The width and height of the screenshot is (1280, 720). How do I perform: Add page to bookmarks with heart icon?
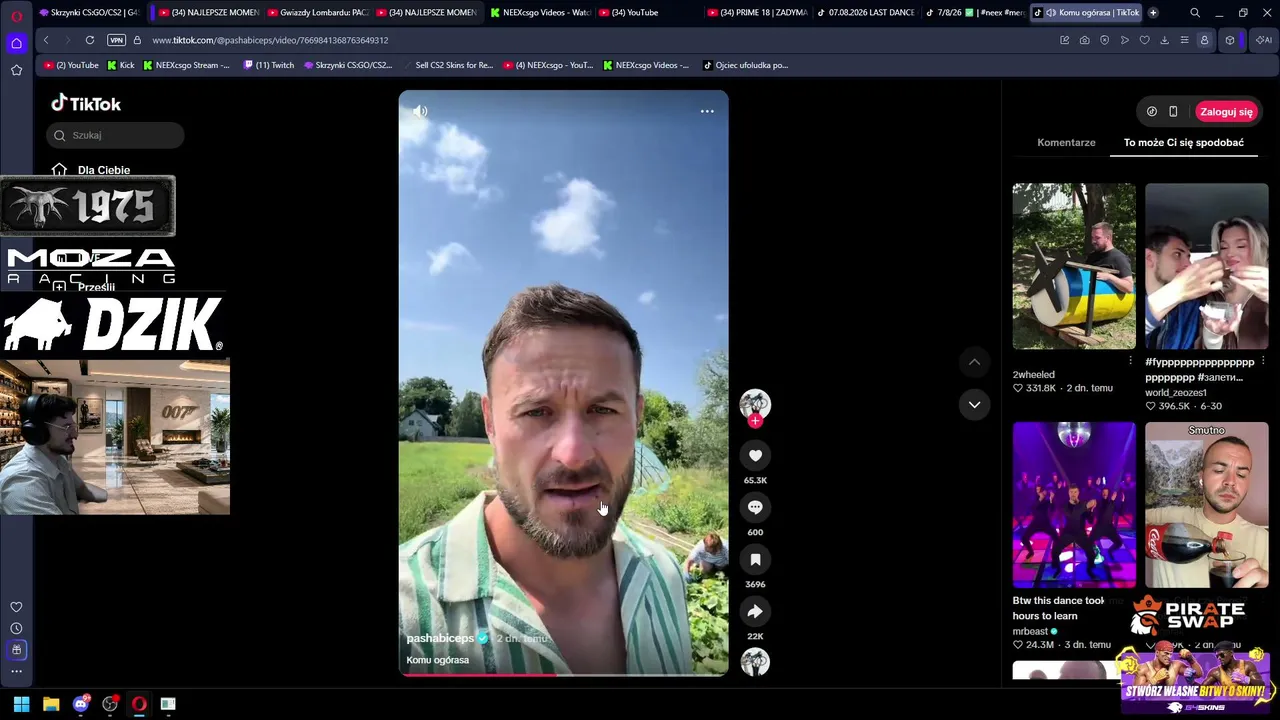click(1144, 40)
